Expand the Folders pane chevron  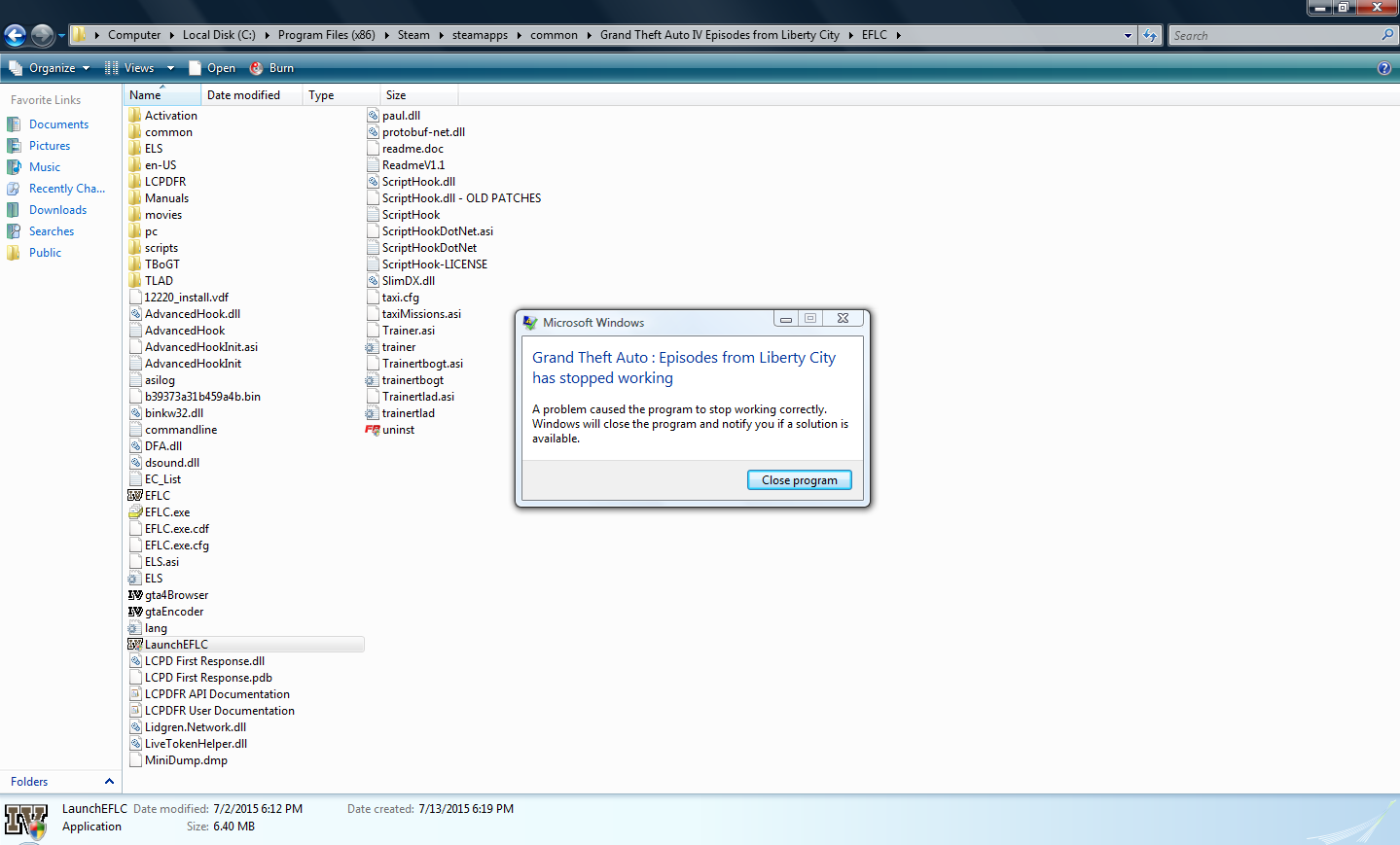click(x=109, y=782)
